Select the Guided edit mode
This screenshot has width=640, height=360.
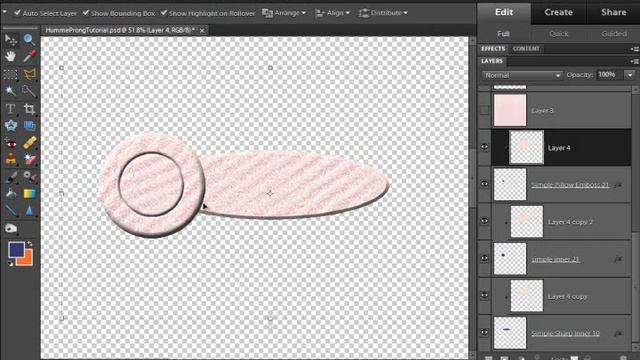pos(614,34)
